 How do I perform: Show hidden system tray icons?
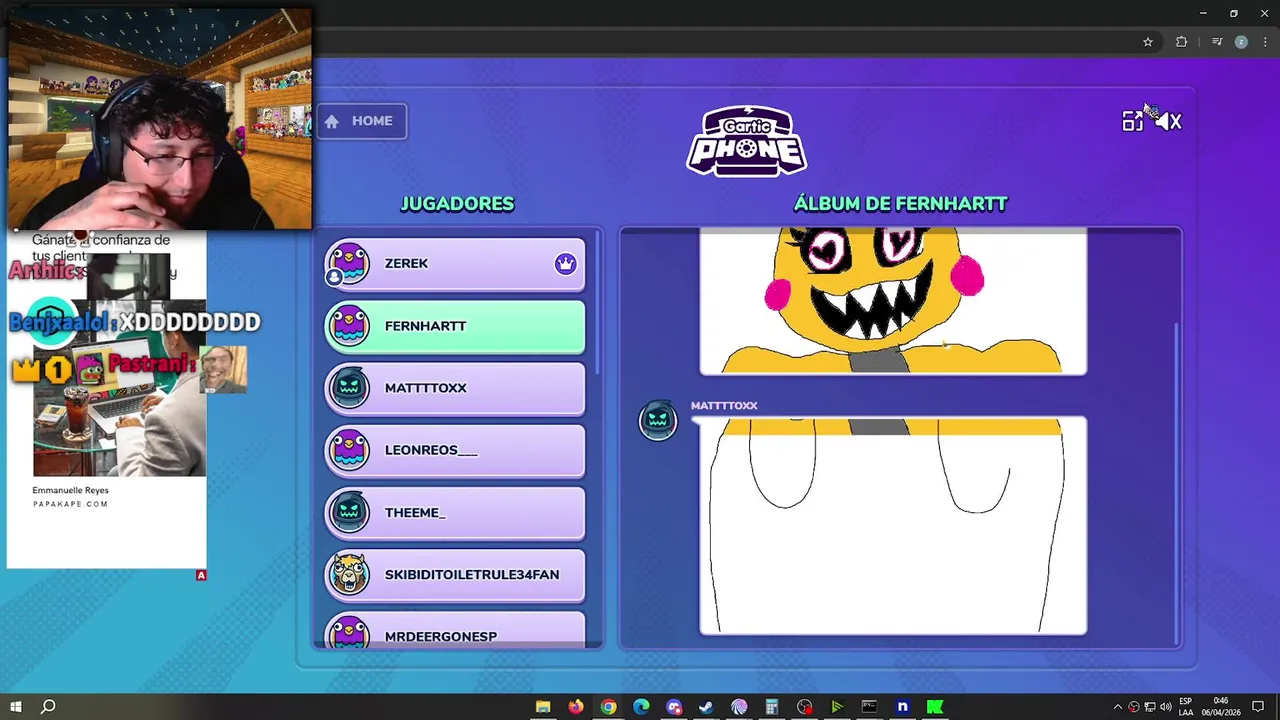click(1118, 707)
